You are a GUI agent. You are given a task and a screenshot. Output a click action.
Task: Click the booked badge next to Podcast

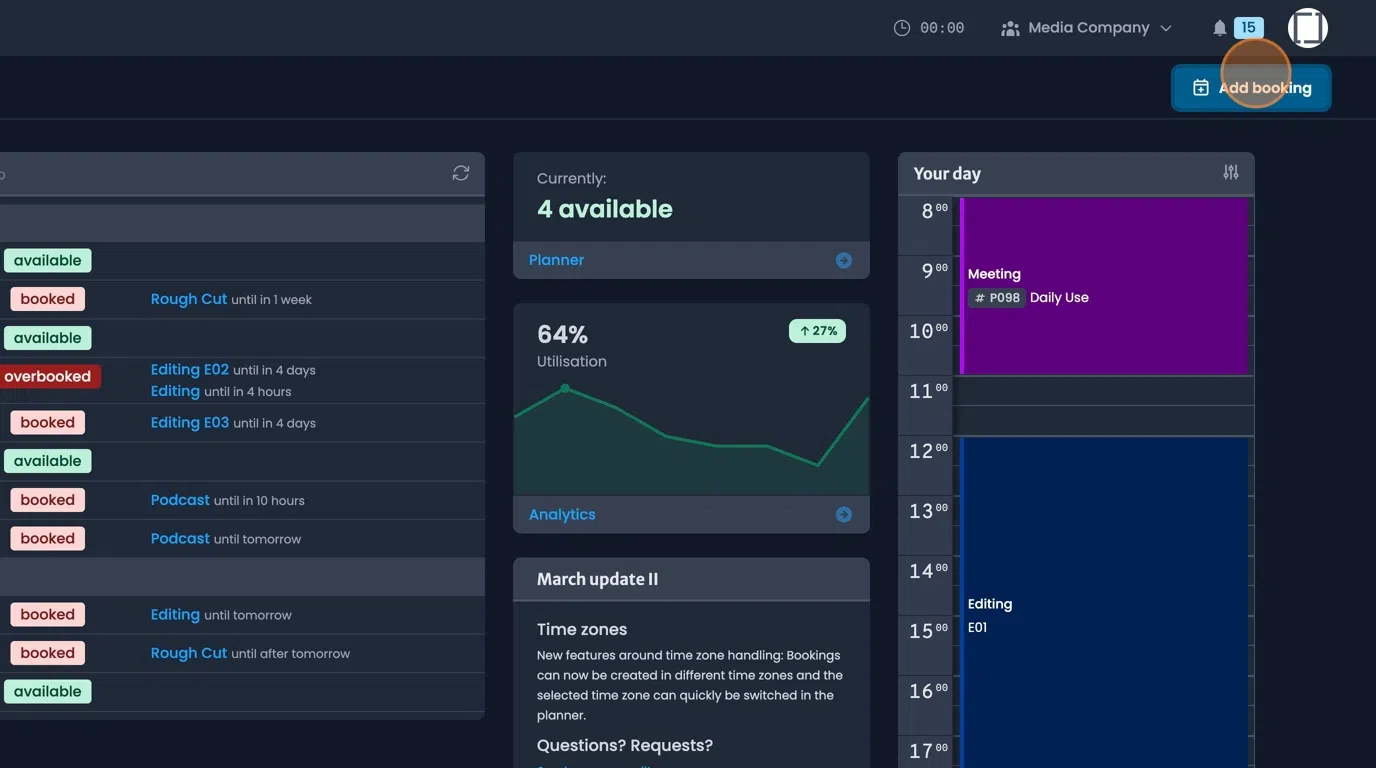46,499
